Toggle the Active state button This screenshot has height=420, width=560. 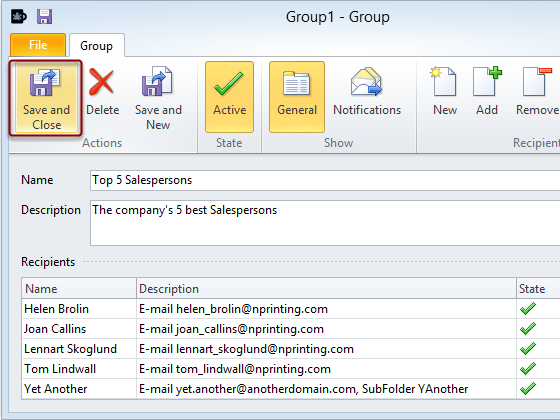pyautogui.click(x=230, y=97)
